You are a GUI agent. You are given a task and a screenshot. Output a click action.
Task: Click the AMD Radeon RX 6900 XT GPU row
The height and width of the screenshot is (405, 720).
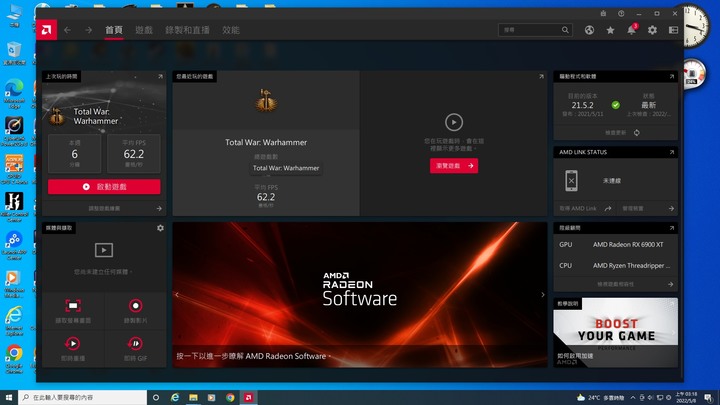615,245
